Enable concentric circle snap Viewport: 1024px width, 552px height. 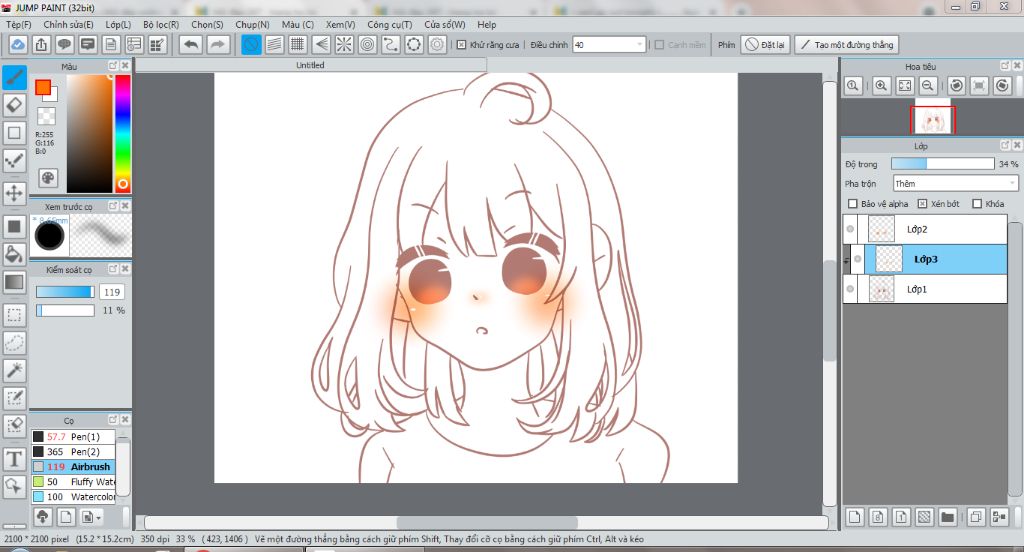pos(368,44)
